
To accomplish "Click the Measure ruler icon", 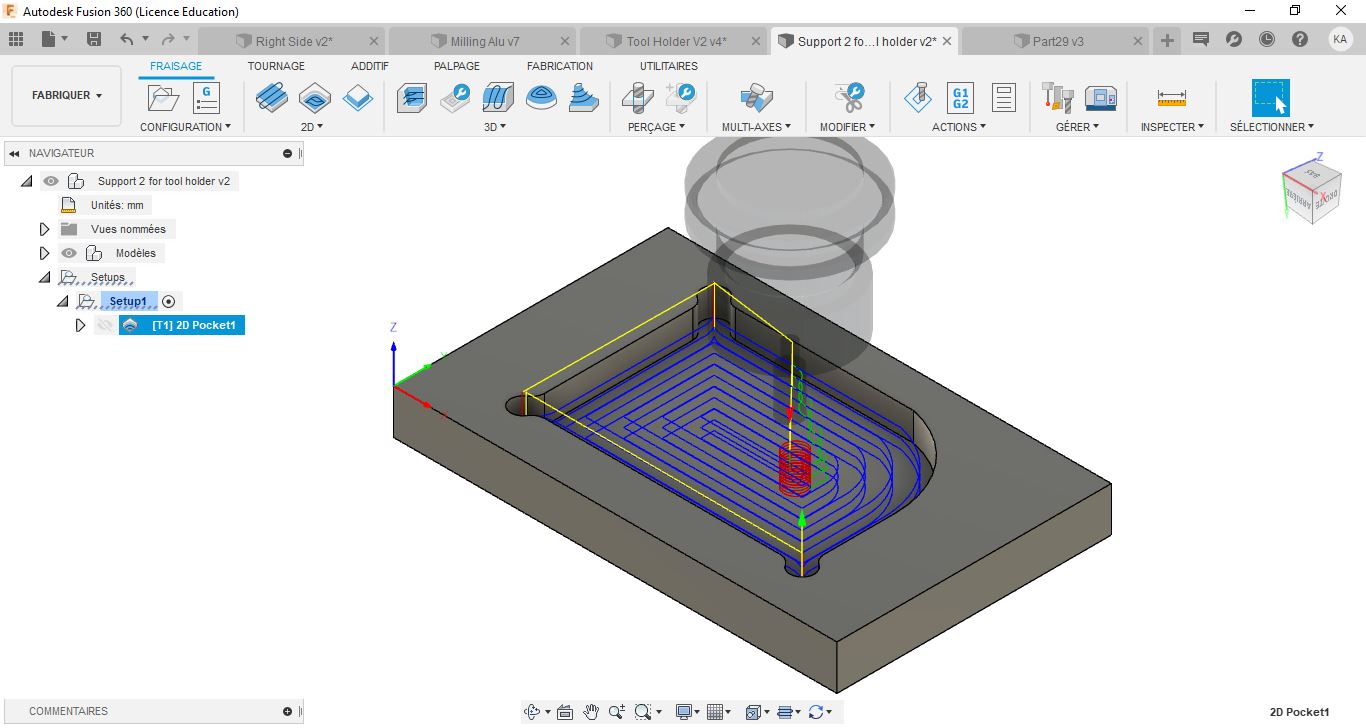I will [x=1171, y=98].
